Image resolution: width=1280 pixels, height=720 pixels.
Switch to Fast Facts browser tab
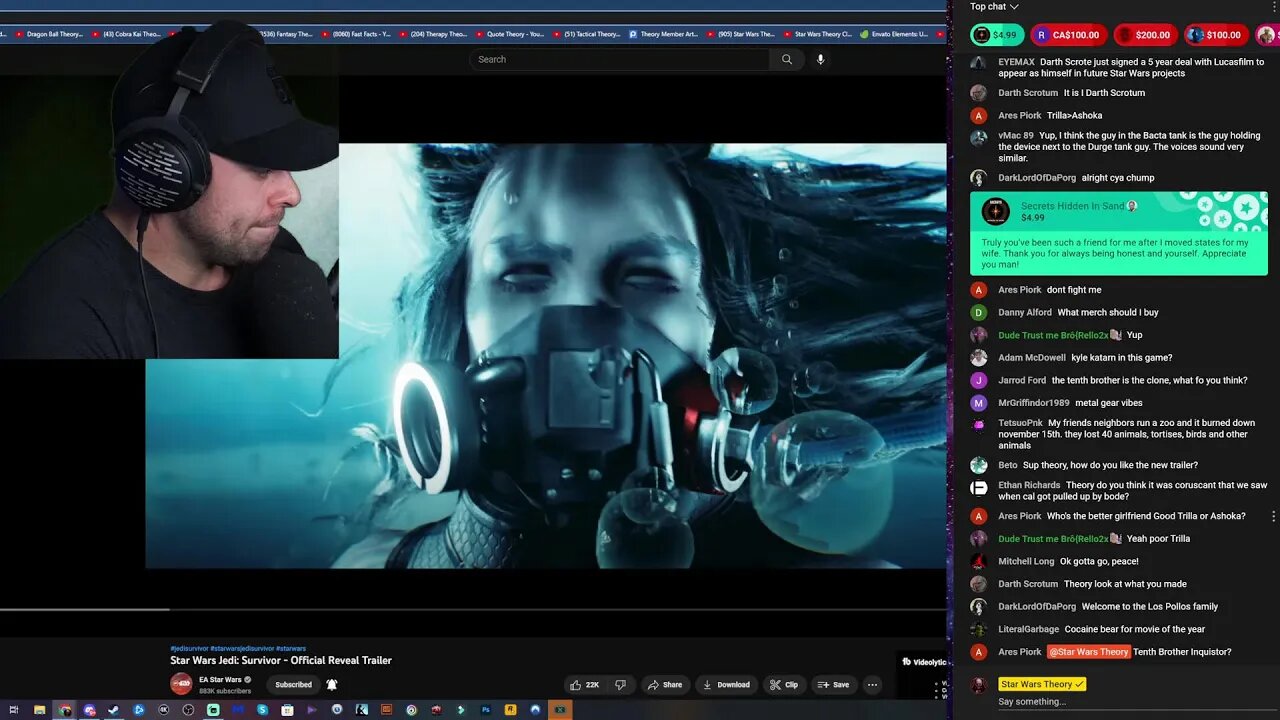tap(356, 34)
